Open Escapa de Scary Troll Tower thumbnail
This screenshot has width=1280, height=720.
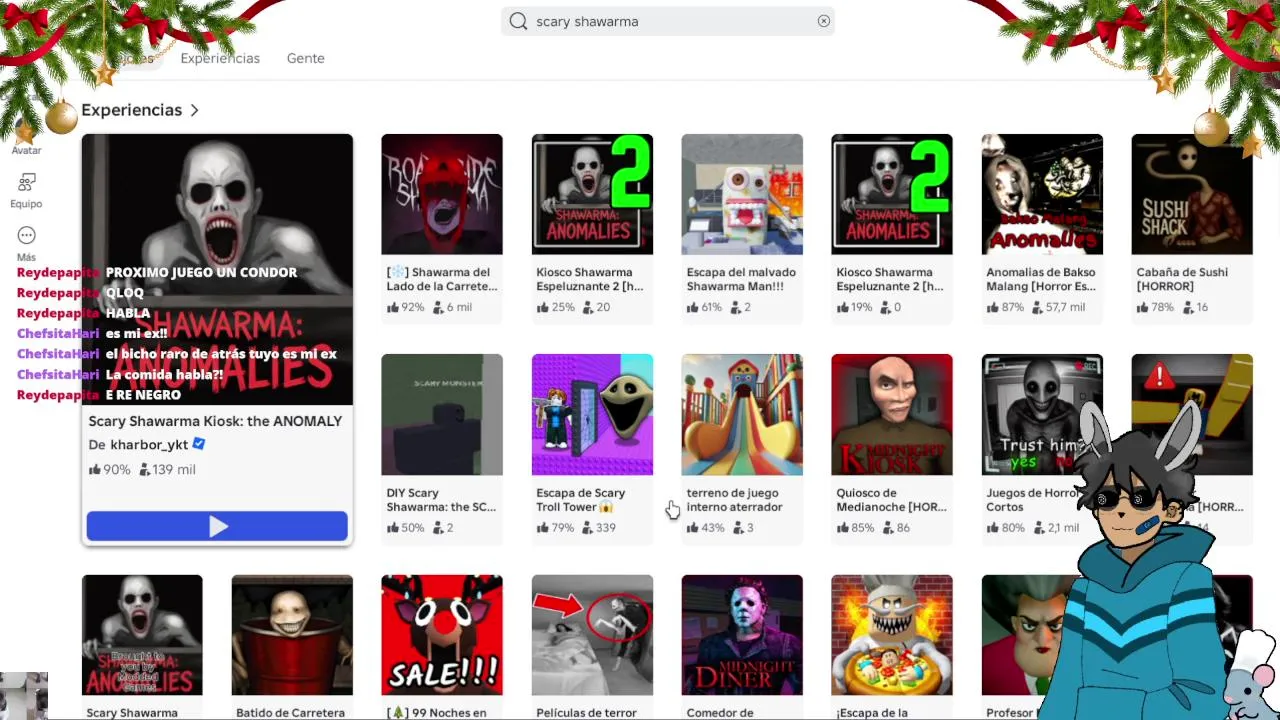point(592,414)
